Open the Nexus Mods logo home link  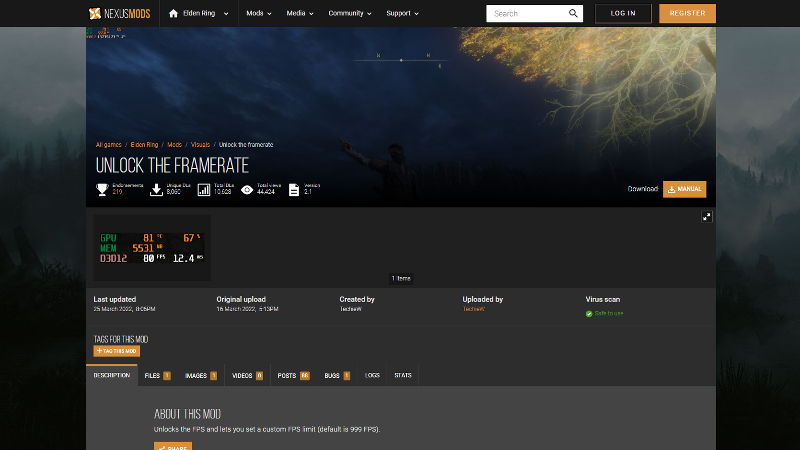click(119, 13)
